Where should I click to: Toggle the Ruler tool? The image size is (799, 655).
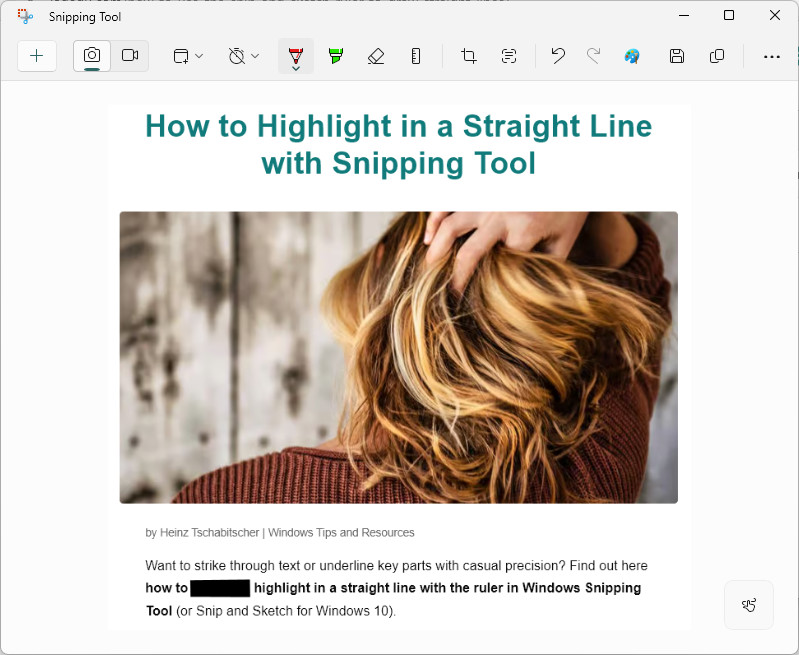point(416,56)
